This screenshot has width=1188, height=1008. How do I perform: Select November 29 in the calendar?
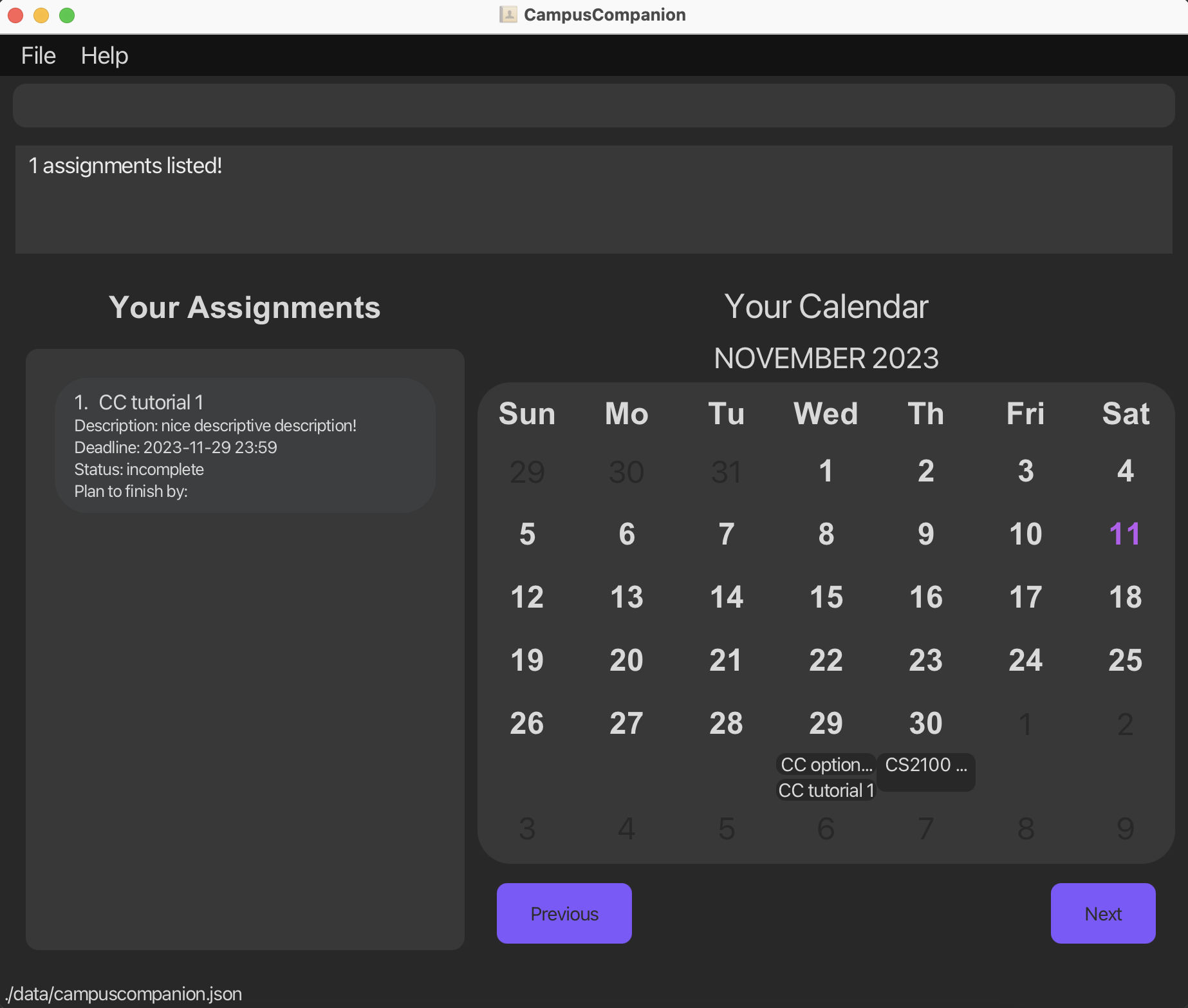826,723
